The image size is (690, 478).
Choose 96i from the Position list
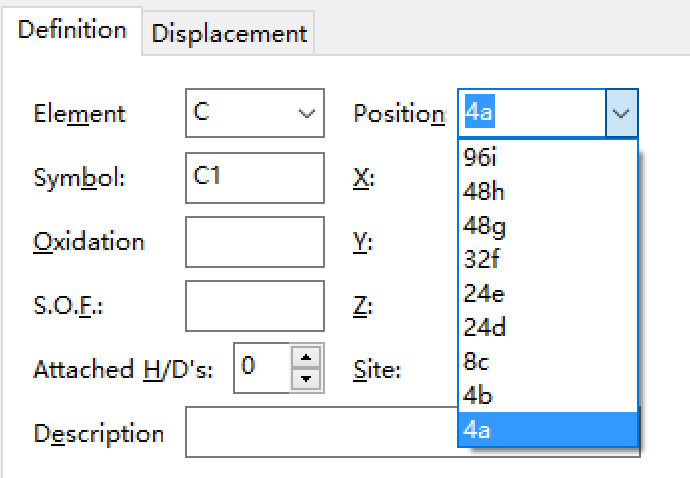point(547,157)
